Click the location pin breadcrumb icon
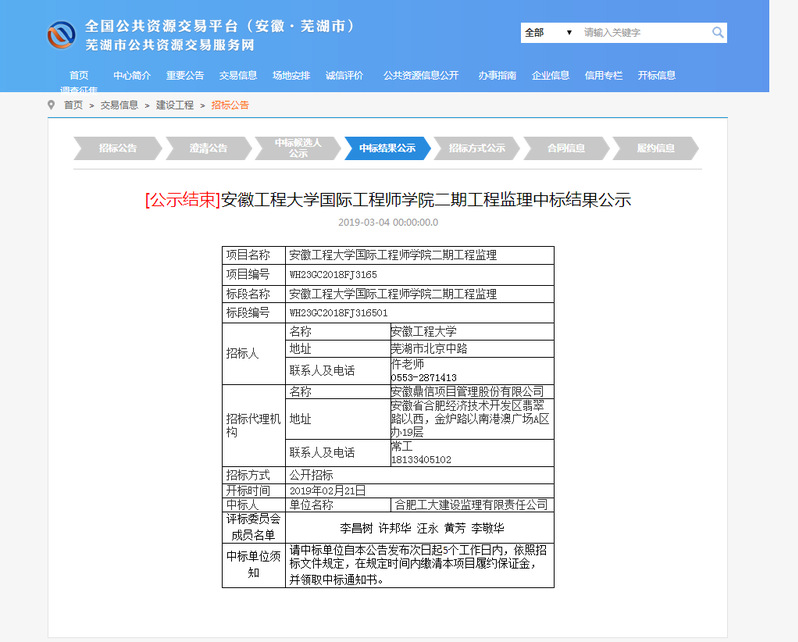 click(51, 105)
